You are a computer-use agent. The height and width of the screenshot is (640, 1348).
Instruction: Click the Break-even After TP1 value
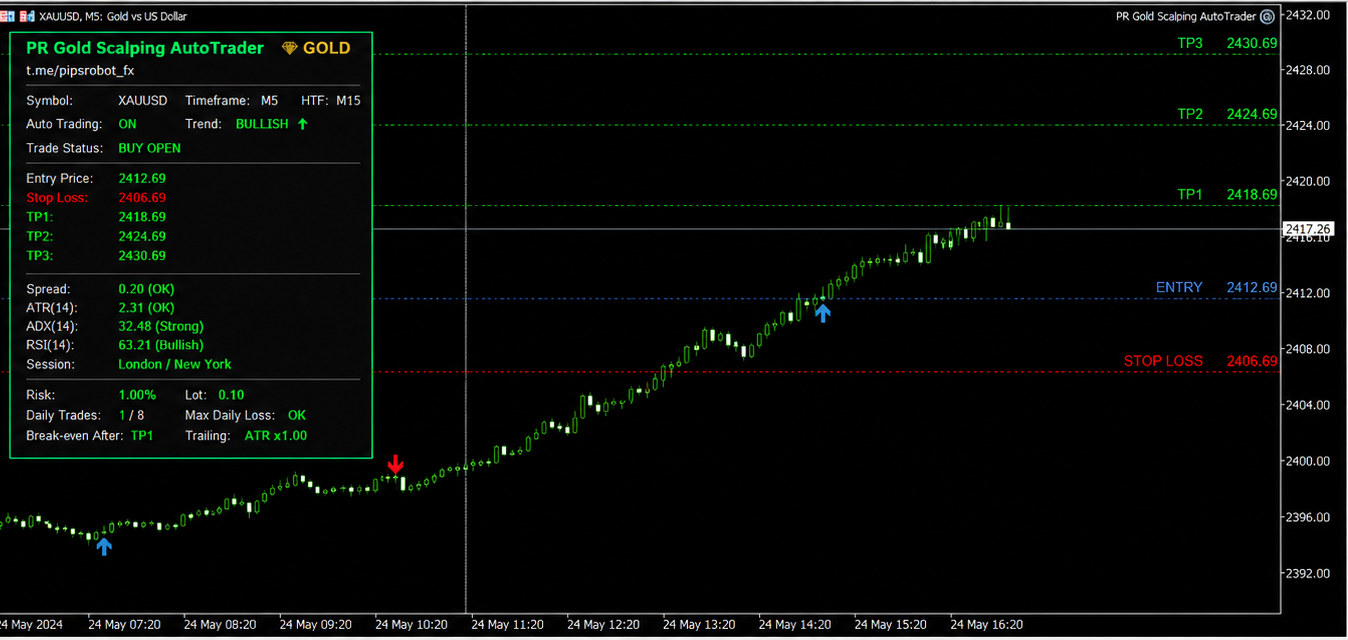(142, 435)
